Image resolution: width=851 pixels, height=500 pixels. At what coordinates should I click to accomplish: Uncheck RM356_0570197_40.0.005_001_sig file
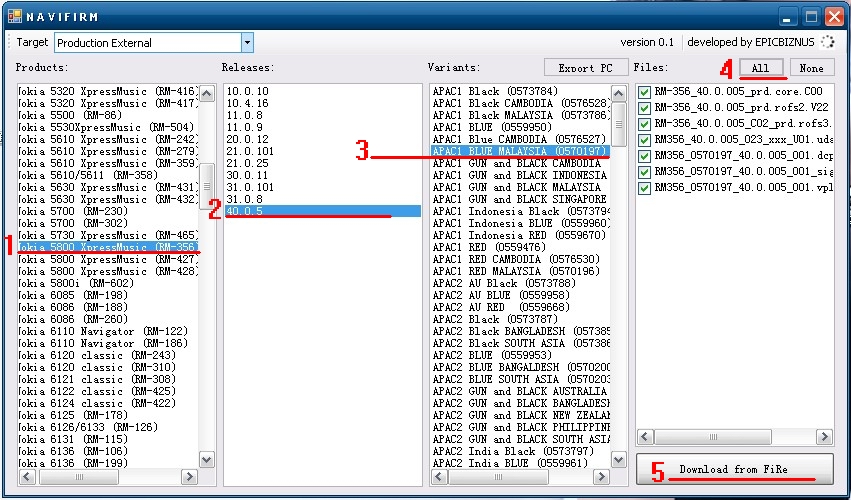pyautogui.click(x=644, y=172)
